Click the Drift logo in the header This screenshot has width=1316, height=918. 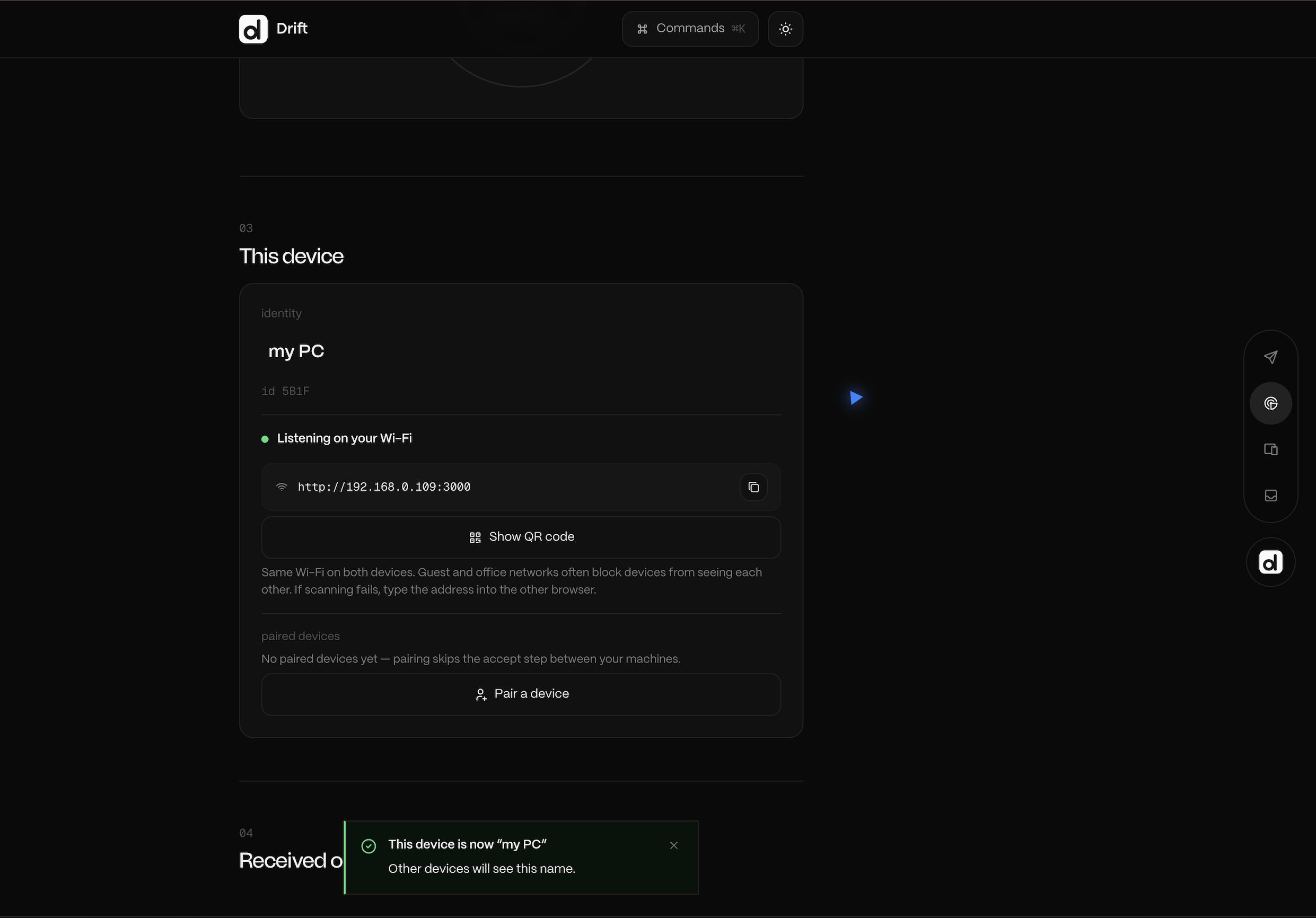253,29
